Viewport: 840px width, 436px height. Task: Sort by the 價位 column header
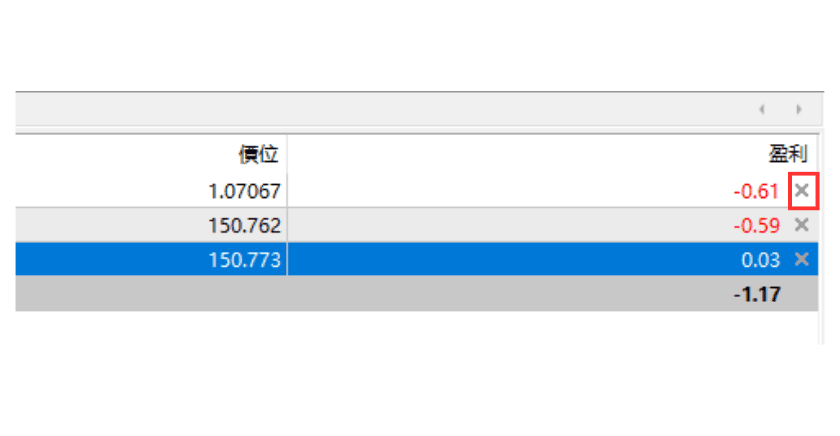(259, 155)
